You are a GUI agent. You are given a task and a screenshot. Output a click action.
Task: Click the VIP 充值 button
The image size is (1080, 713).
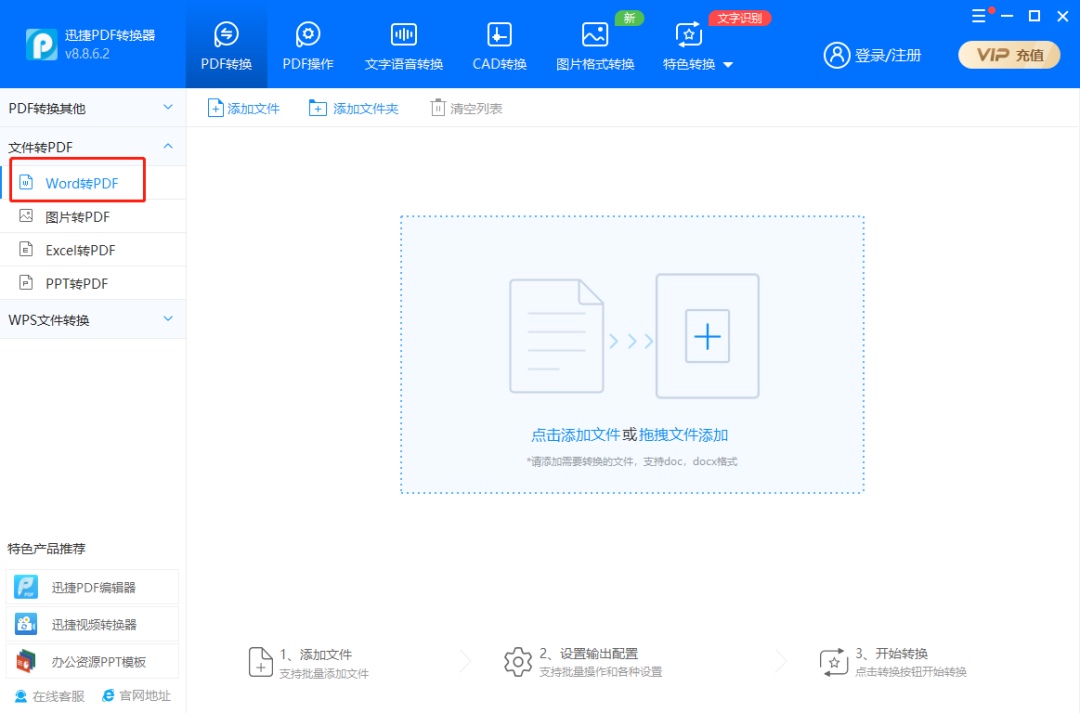click(x=1008, y=55)
